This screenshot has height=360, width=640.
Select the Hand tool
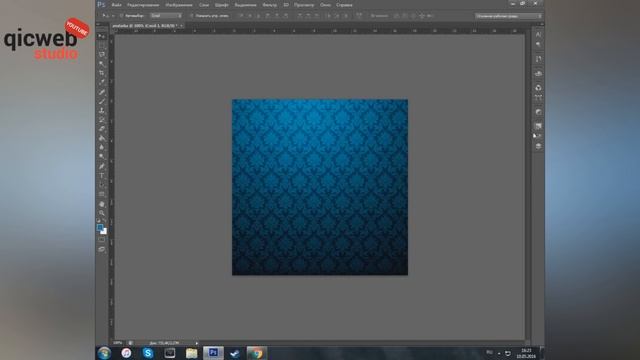coord(101,204)
